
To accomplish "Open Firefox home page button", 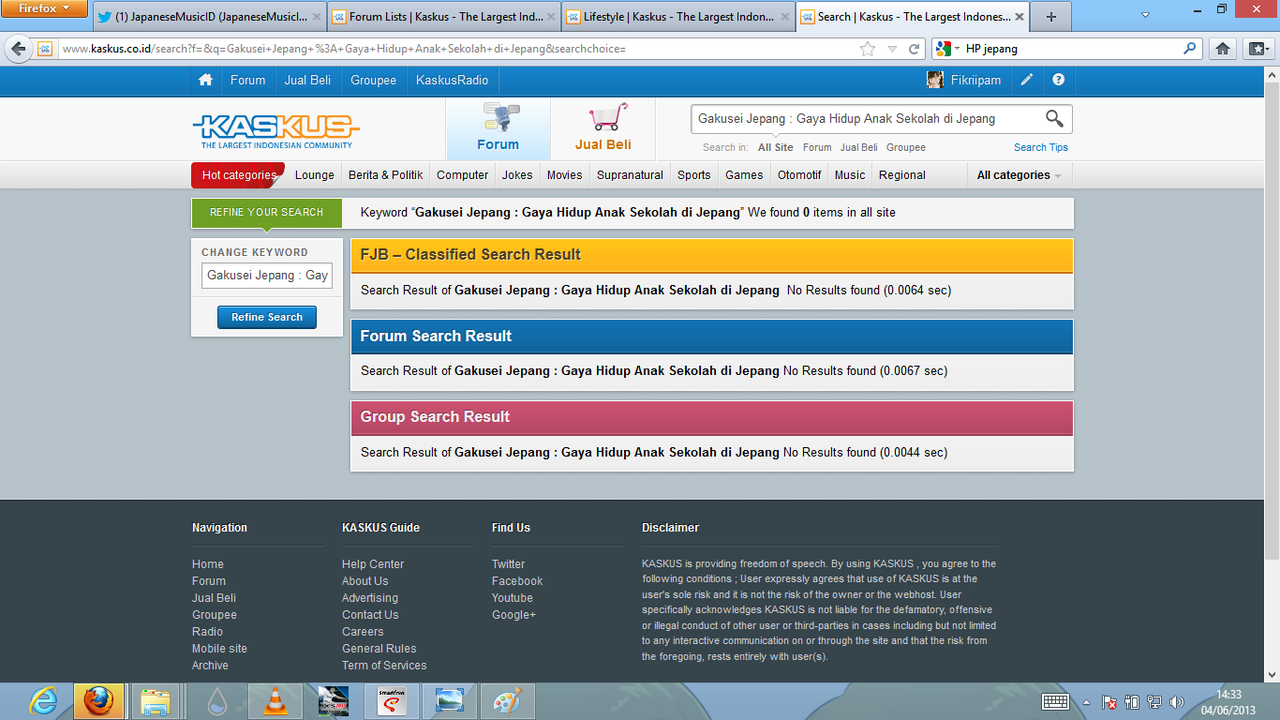I will pyautogui.click(x=1222, y=48).
